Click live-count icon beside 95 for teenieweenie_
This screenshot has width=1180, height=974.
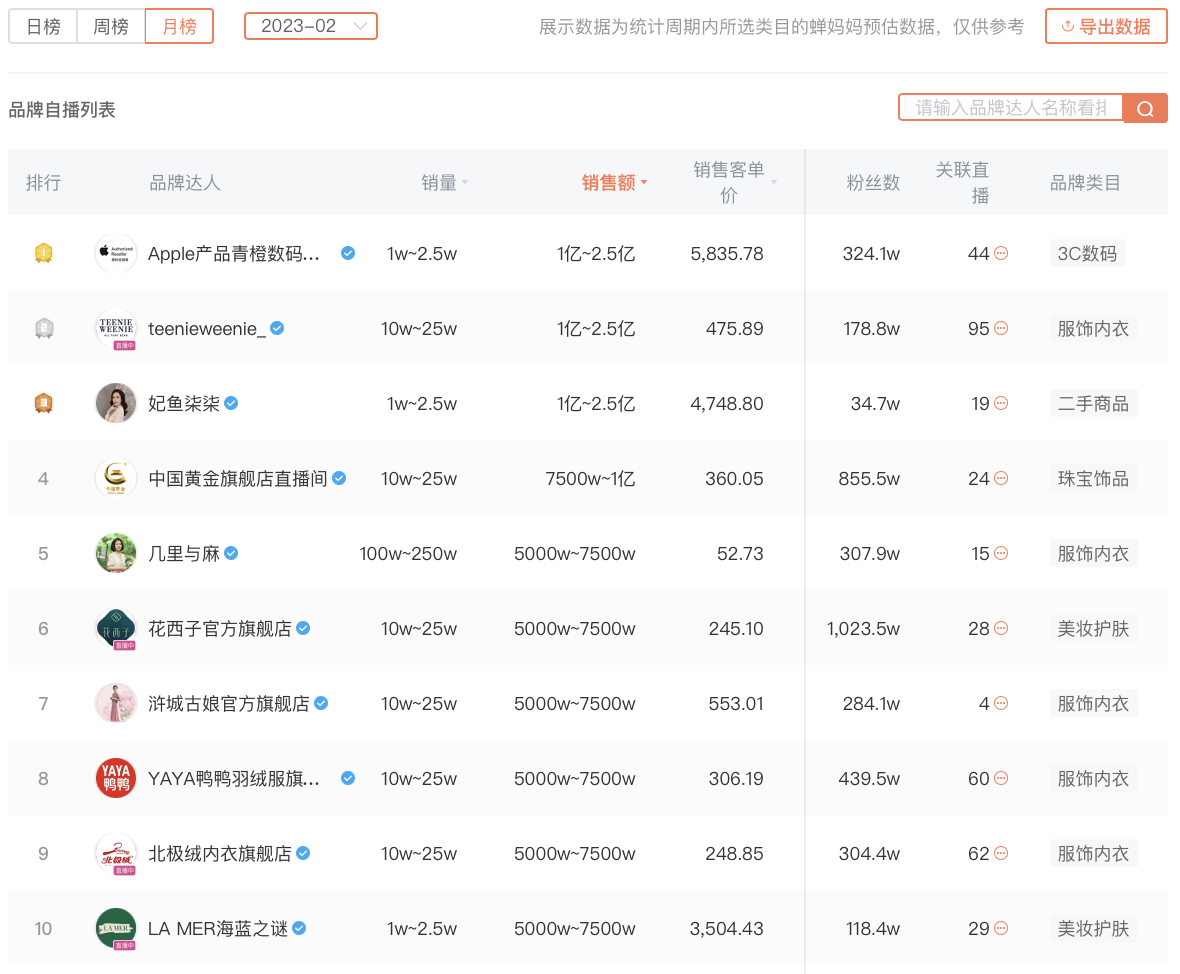click(x=1001, y=329)
